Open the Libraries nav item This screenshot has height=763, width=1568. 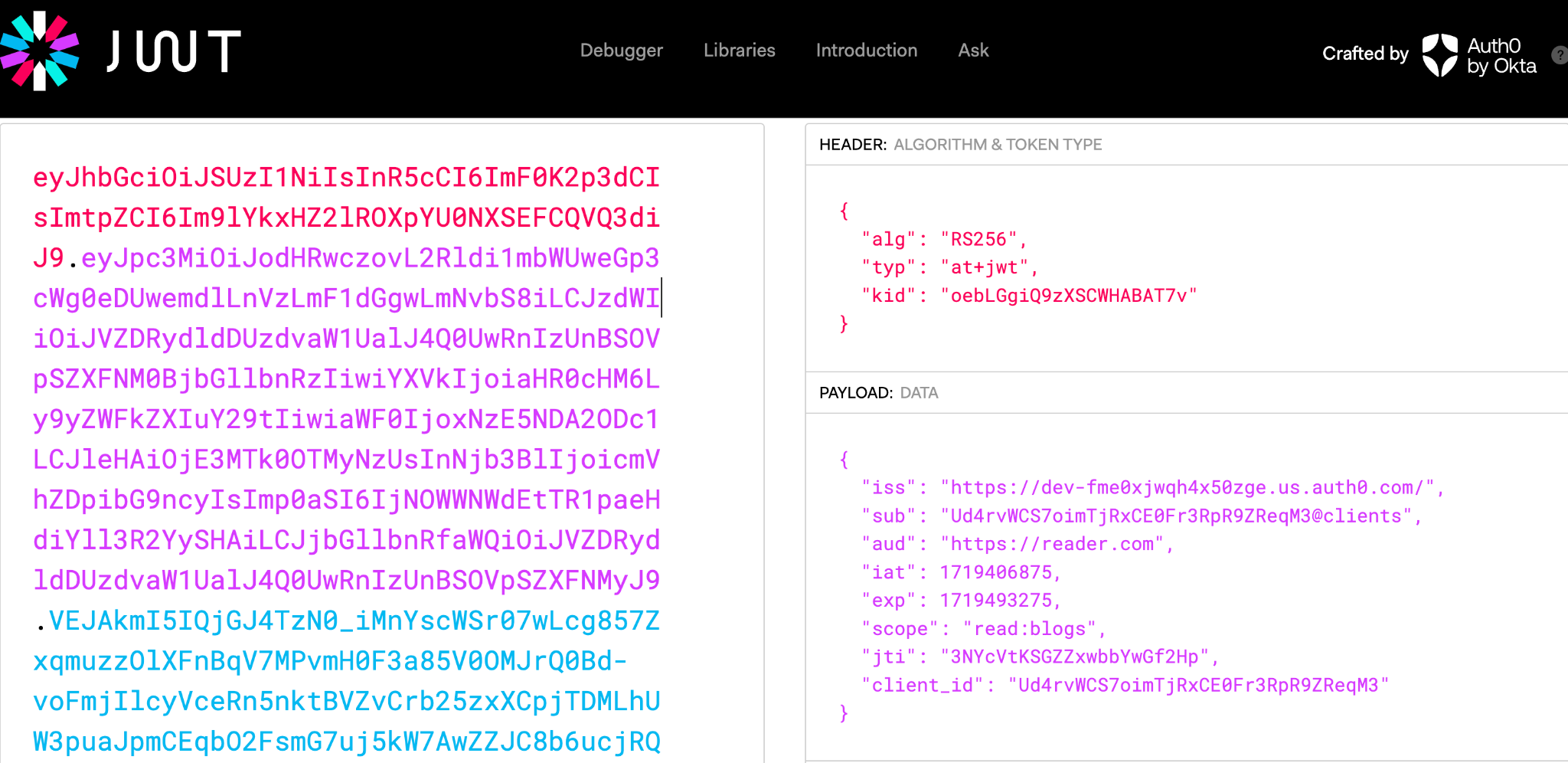[x=739, y=51]
